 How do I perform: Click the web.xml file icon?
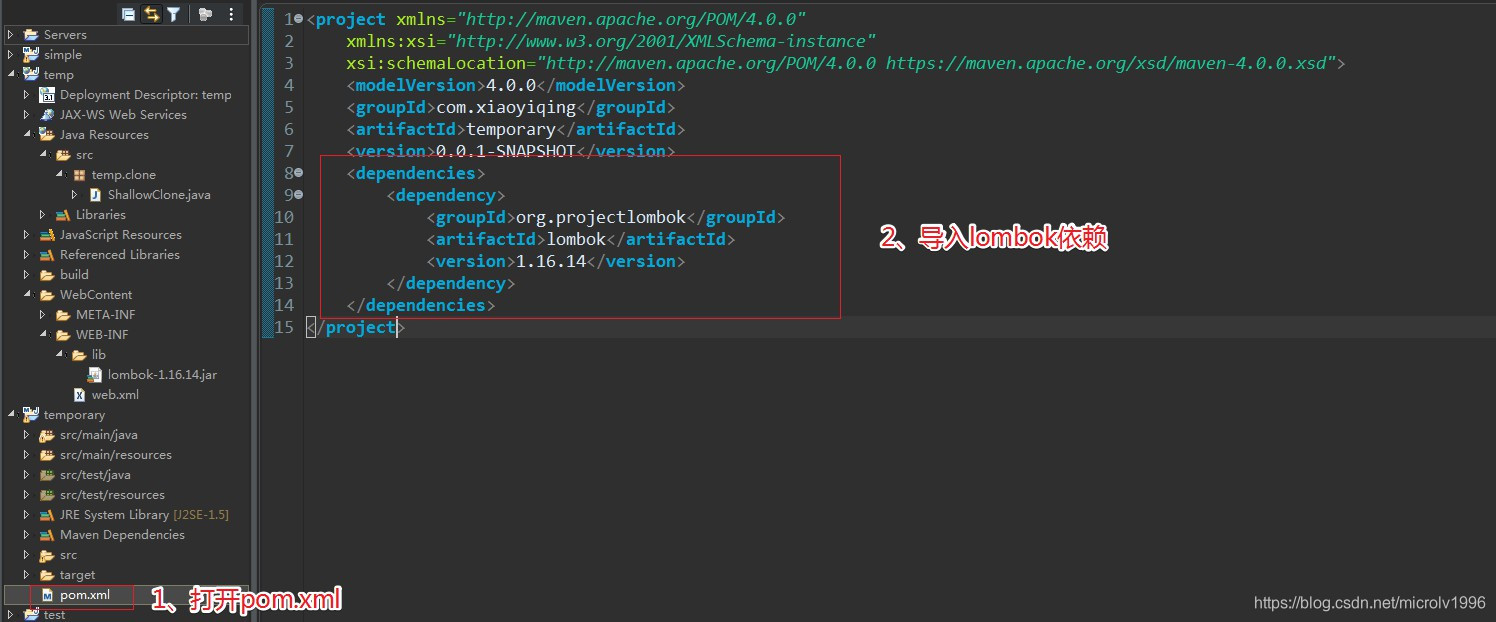[78, 395]
